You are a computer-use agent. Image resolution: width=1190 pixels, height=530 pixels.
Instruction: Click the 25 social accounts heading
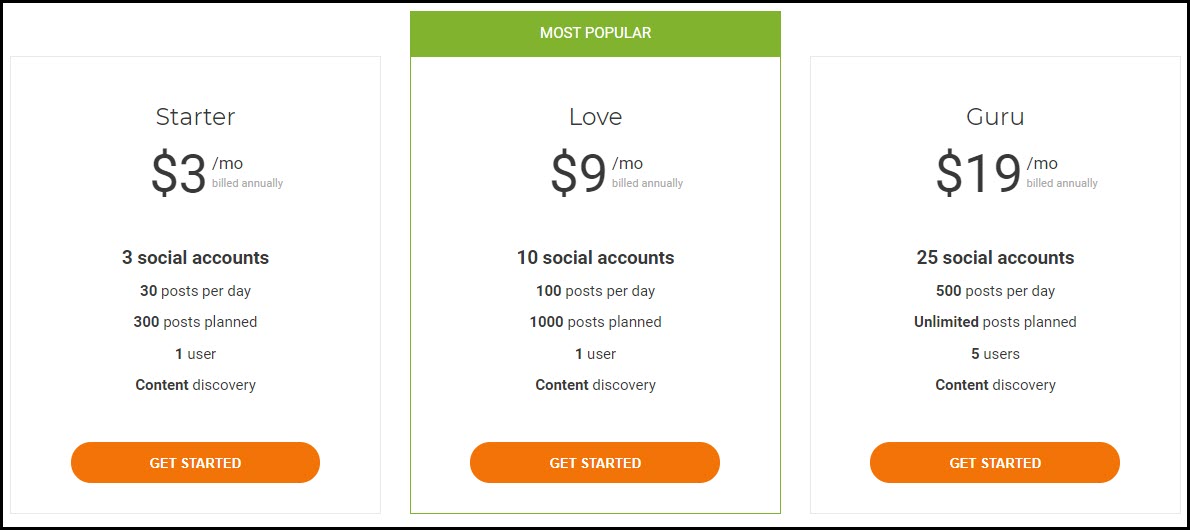995,257
